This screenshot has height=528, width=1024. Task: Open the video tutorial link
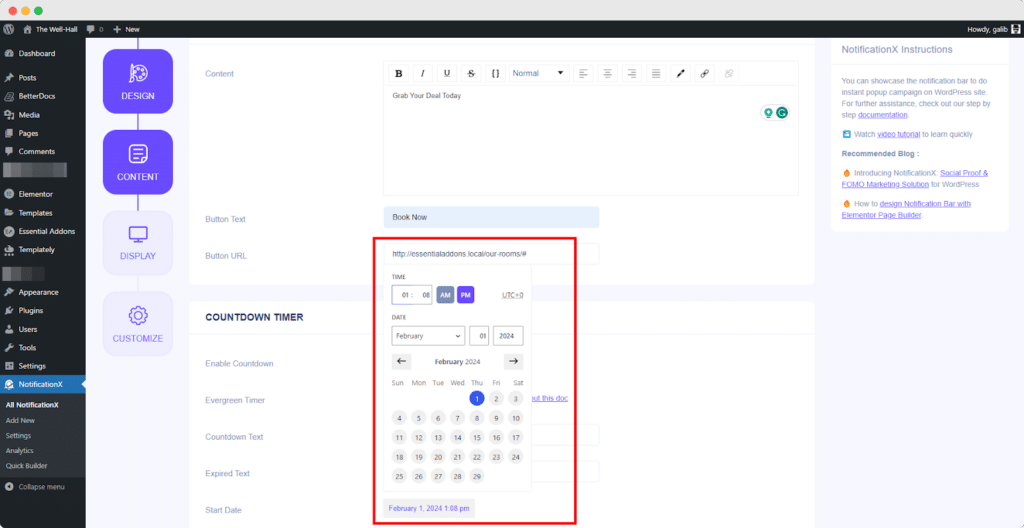tap(898, 135)
